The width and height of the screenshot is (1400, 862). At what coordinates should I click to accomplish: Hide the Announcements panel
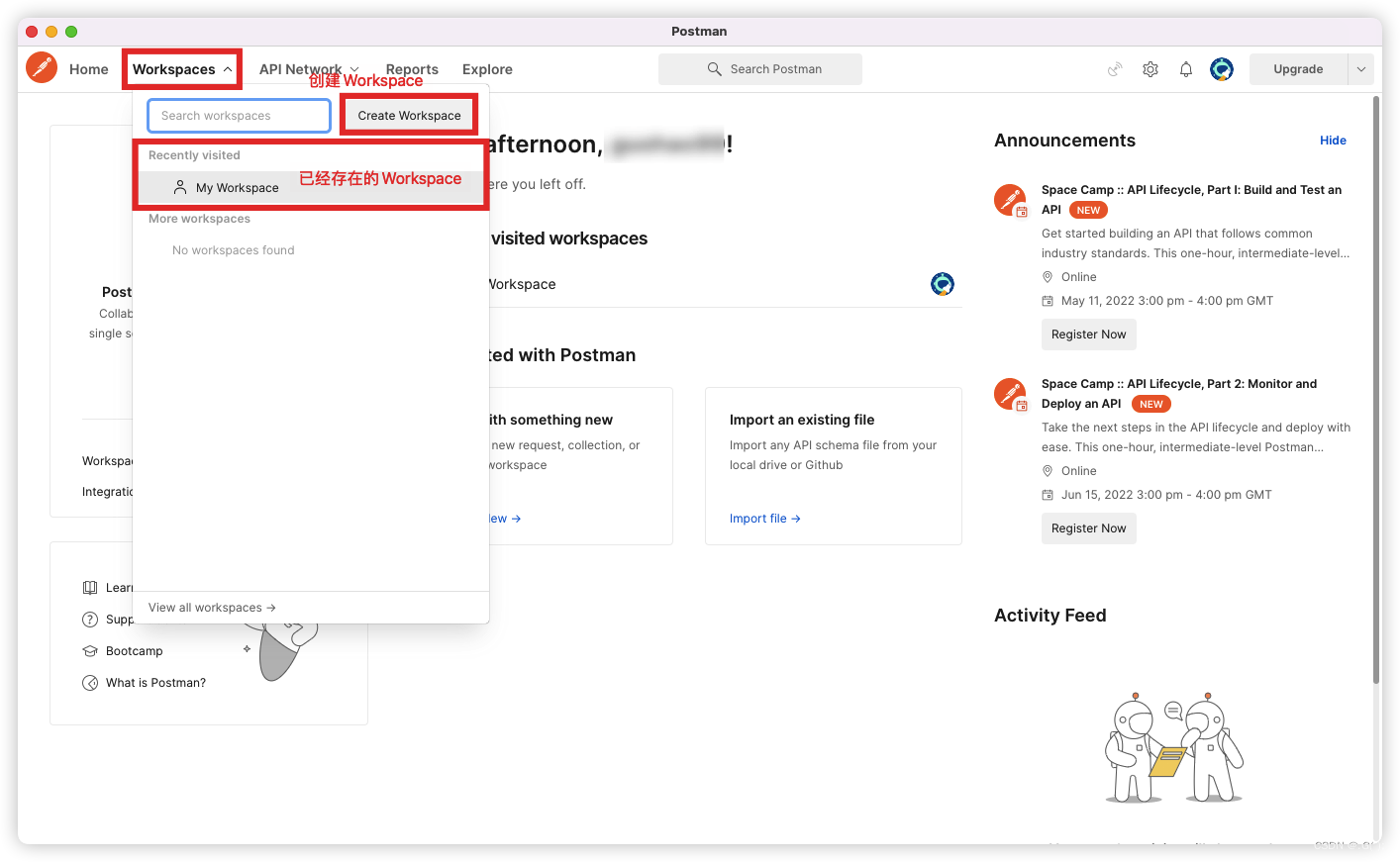[1333, 141]
